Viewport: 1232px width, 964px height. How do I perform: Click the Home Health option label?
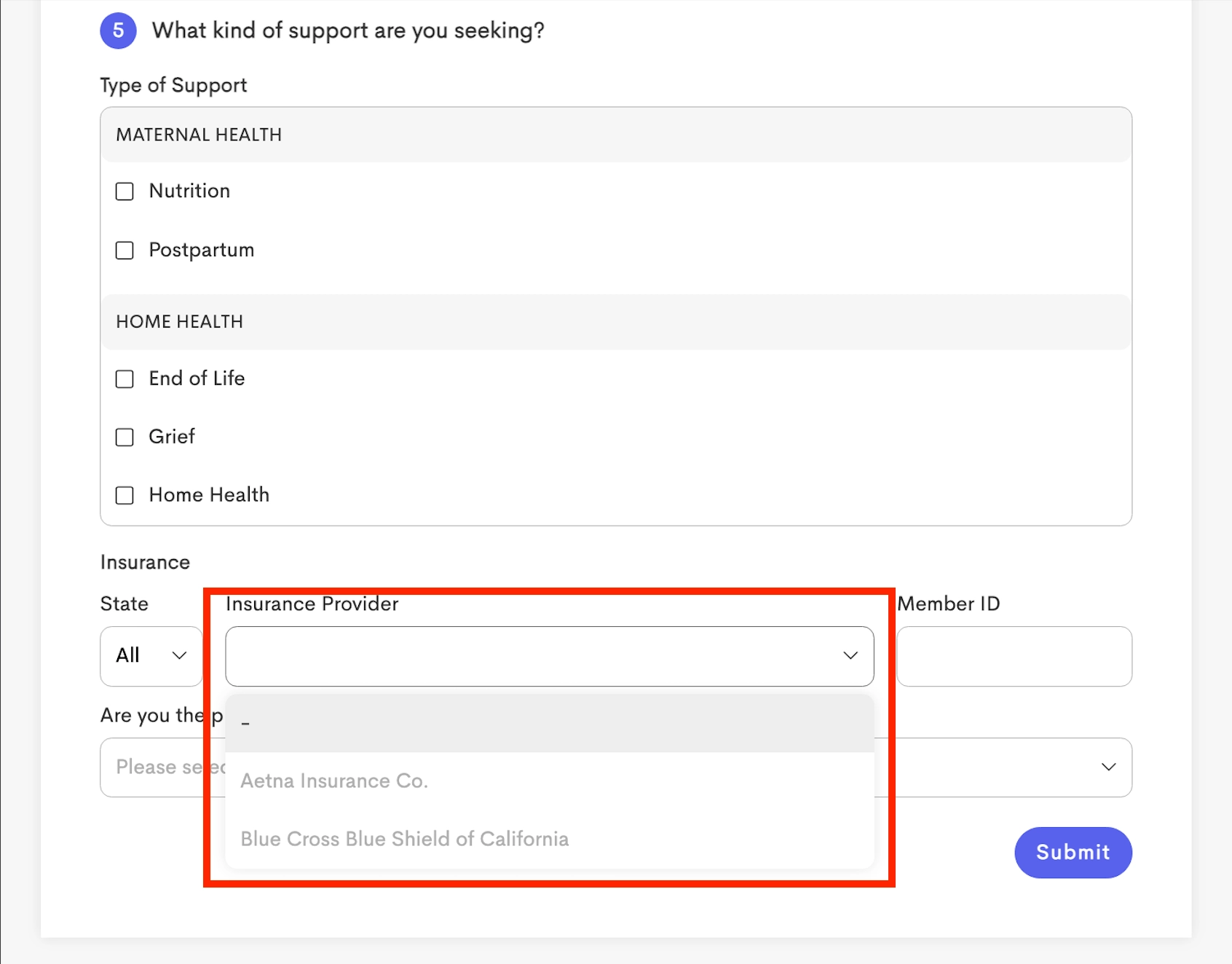click(x=209, y=495)
